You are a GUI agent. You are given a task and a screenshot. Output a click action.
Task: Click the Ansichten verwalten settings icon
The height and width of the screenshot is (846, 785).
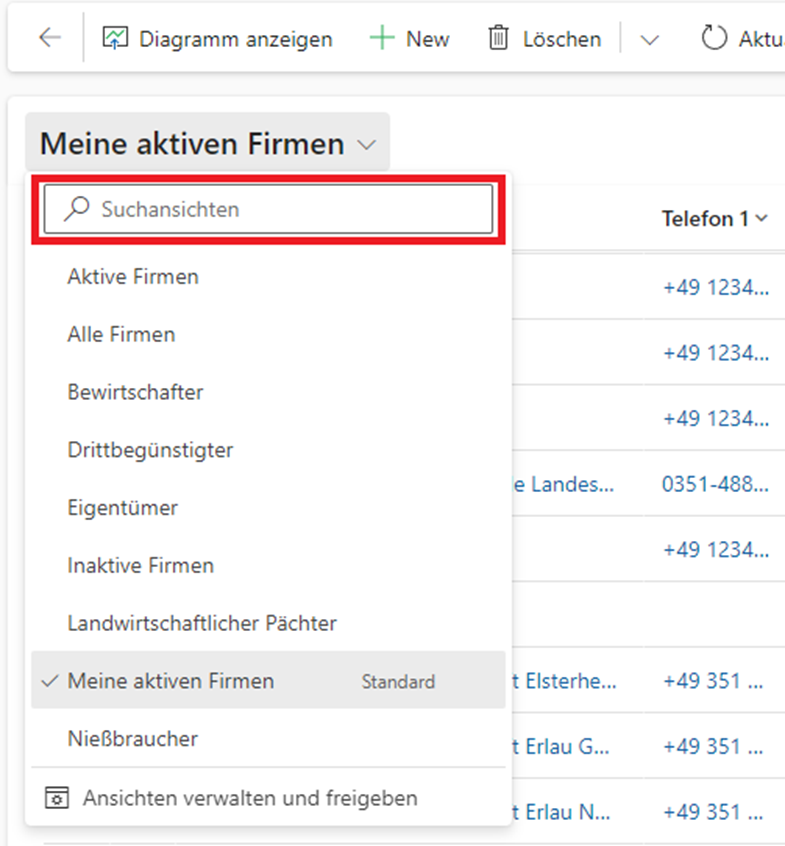[58, 798]
